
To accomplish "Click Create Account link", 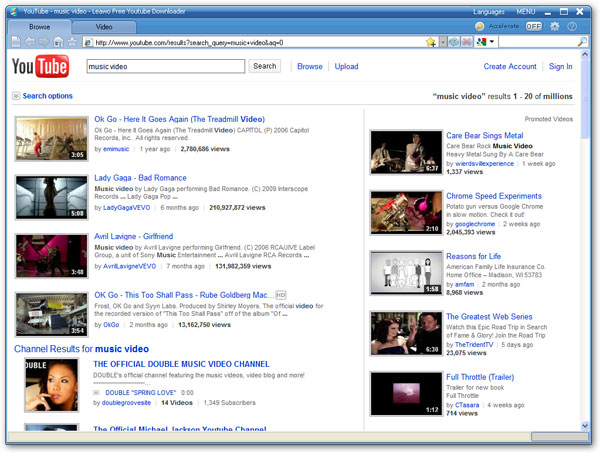I will click(510, 66).
